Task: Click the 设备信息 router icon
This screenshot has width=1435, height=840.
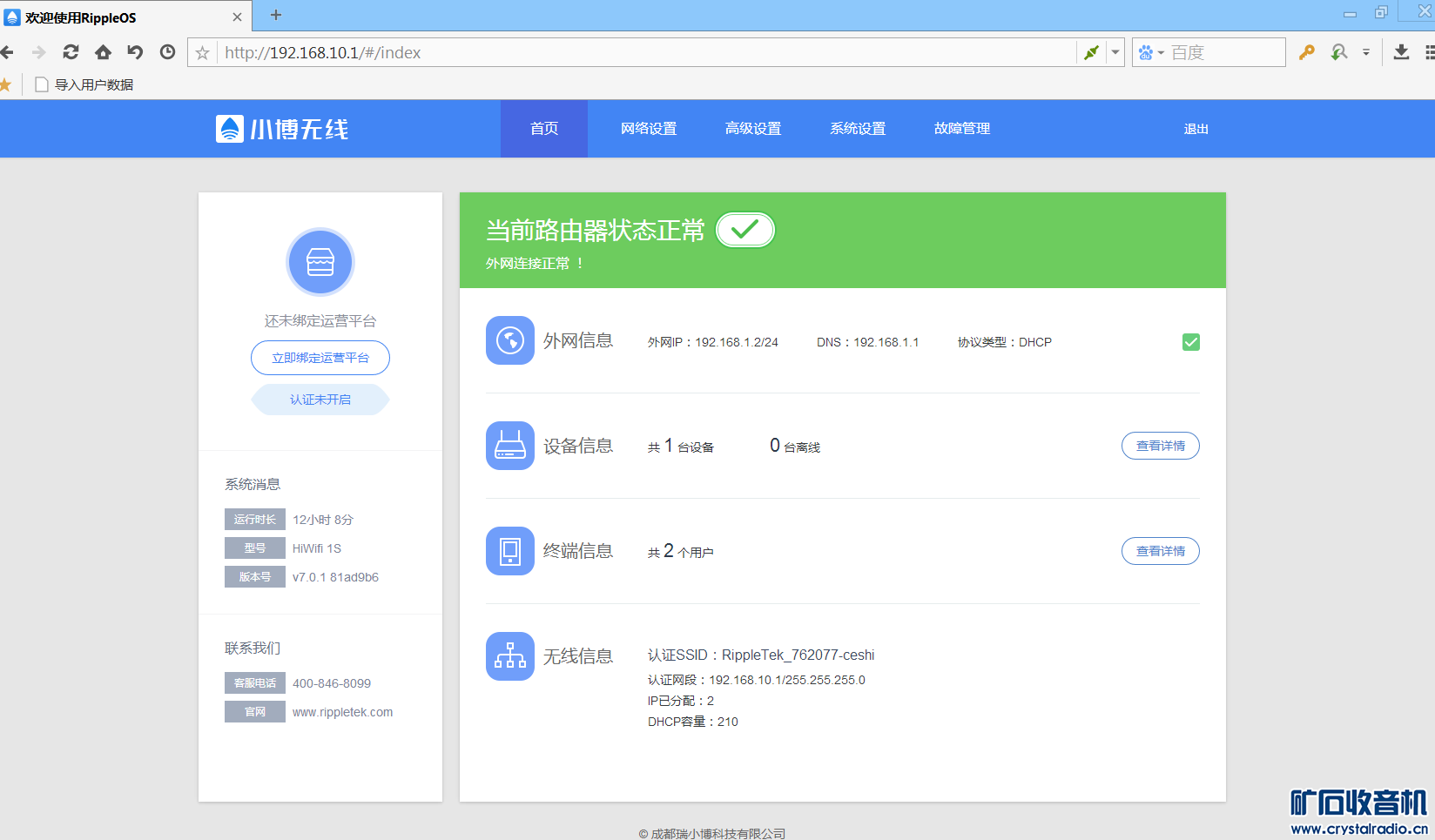Action: click(x=510, y=446)
